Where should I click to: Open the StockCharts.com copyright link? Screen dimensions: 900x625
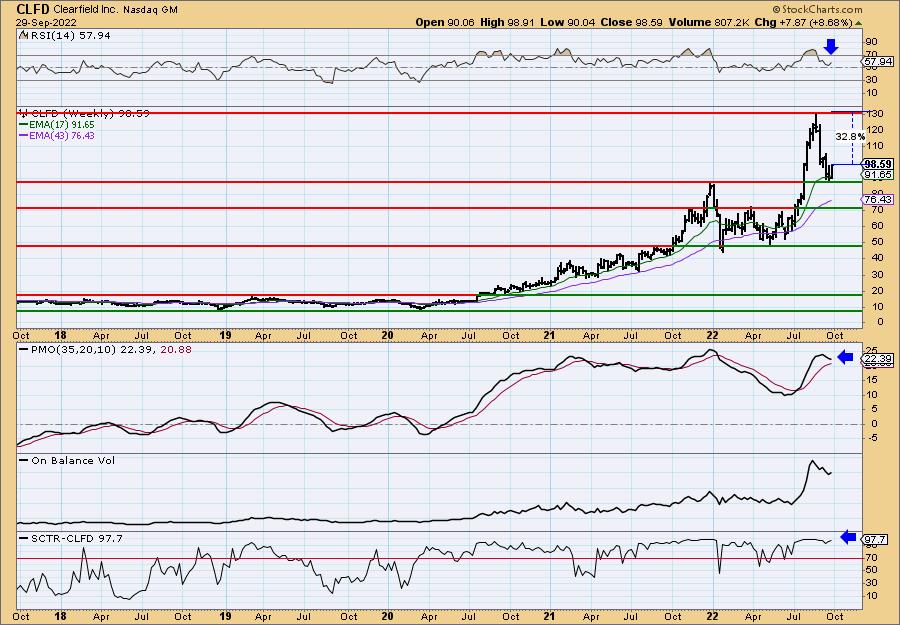(x=817, y=9)
